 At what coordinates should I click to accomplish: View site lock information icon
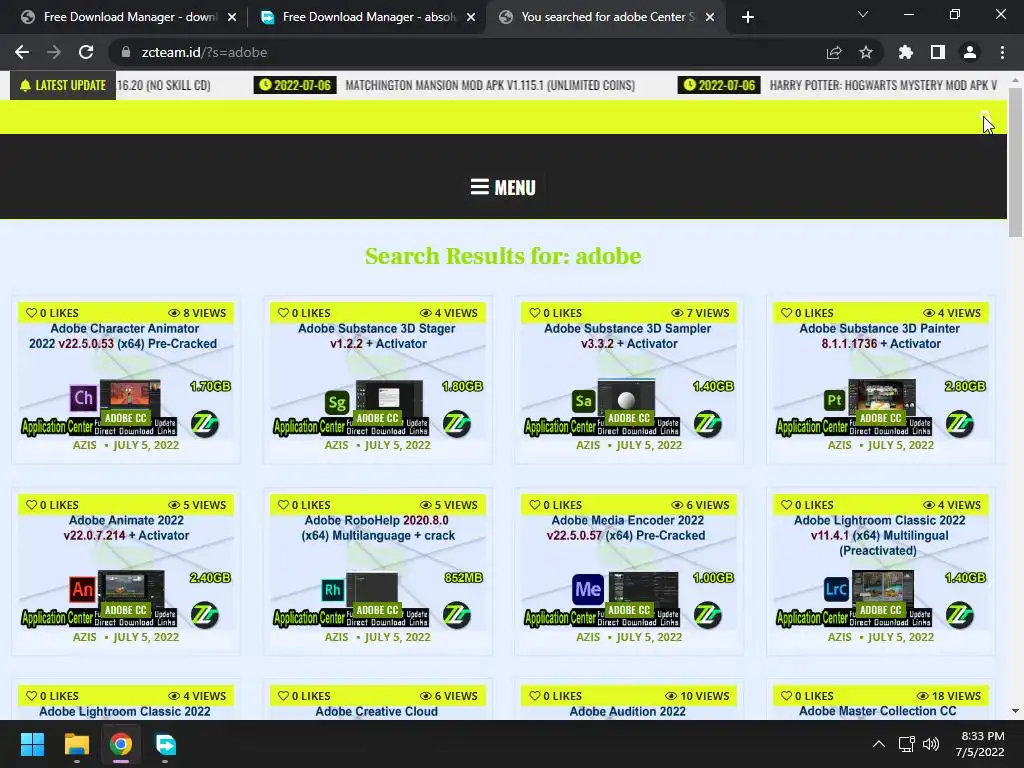pos(126,52)
